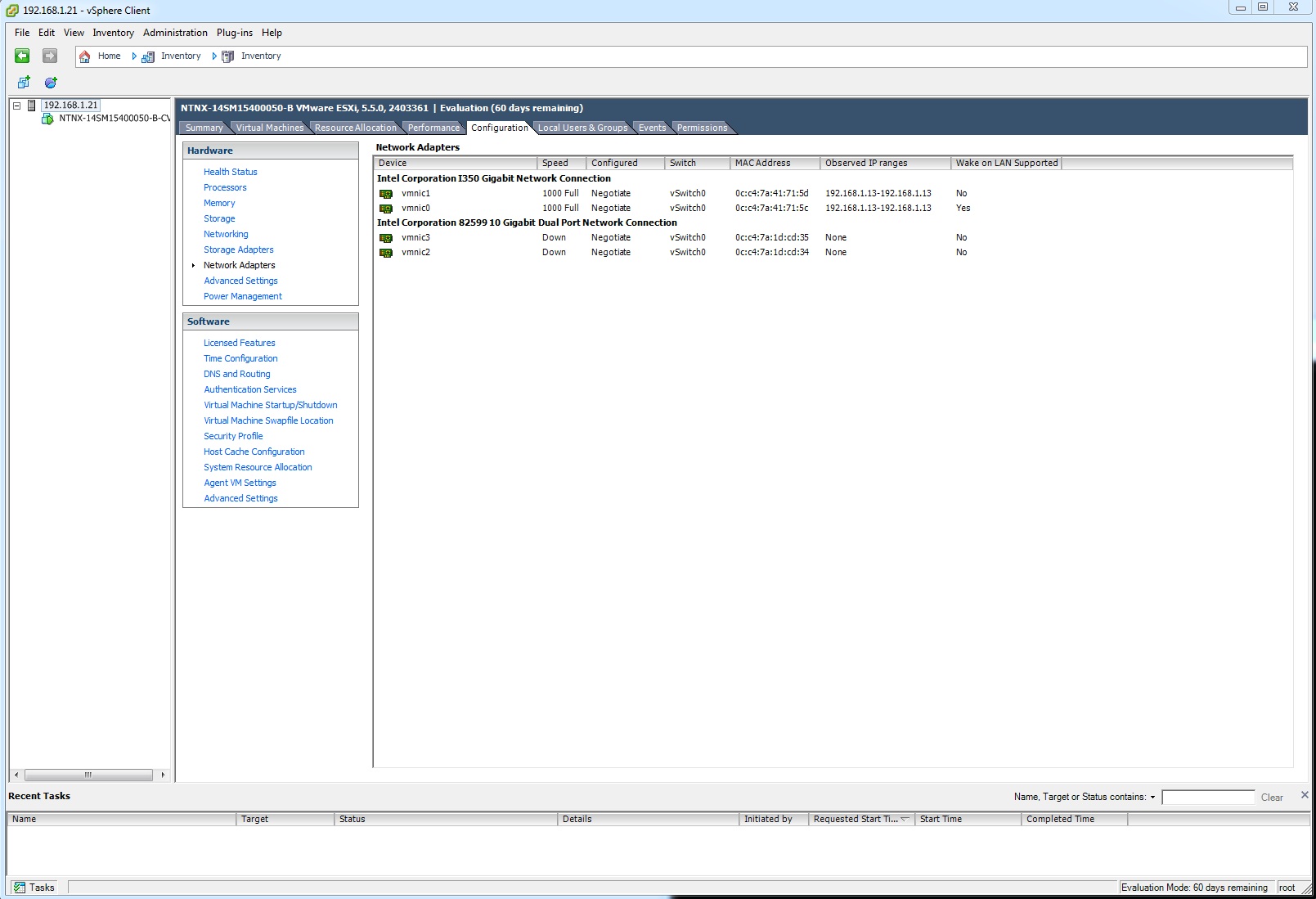Select the NTNX virtual machine icon in tree
The height and width of the screenshot is (899, 1316).
(x=47, y=119)
